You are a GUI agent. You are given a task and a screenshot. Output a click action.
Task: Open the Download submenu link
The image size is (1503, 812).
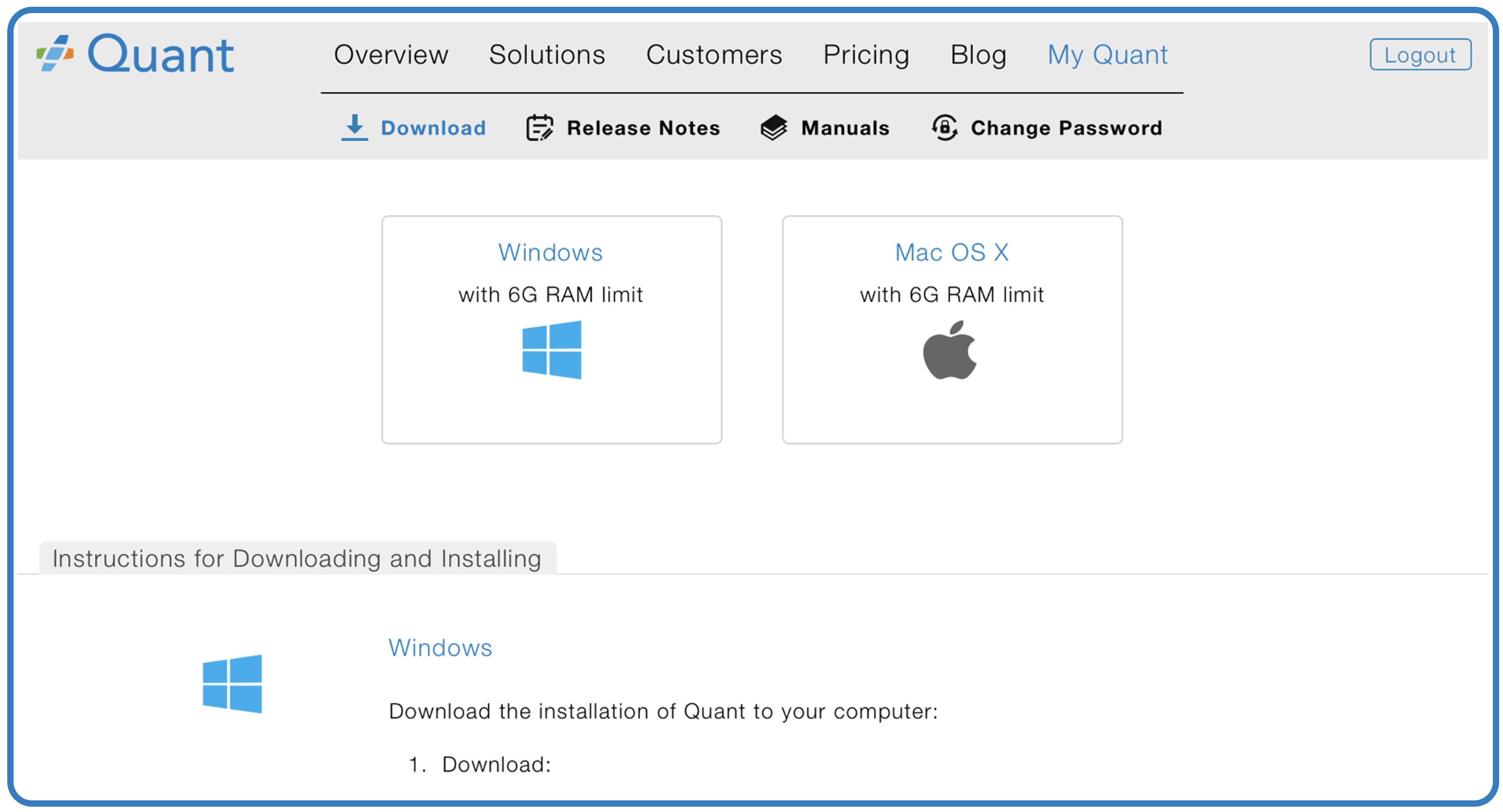[x=434, y=128]
